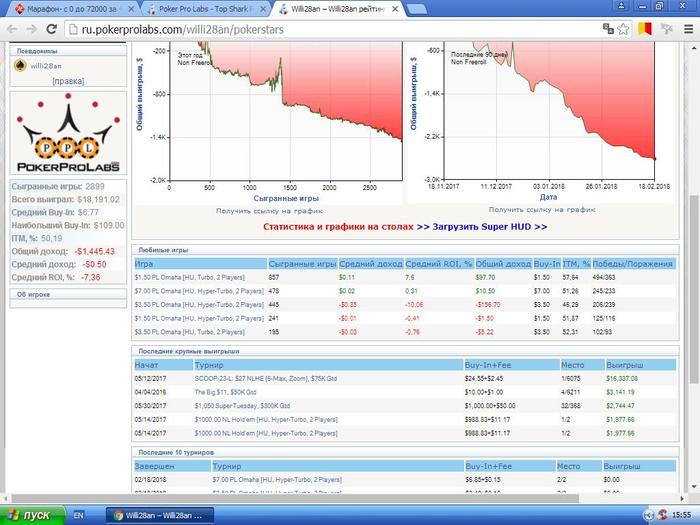Screen dimensions: 700x525
Task: Close the Willi28an tab
Action: (x=395, y=9)
